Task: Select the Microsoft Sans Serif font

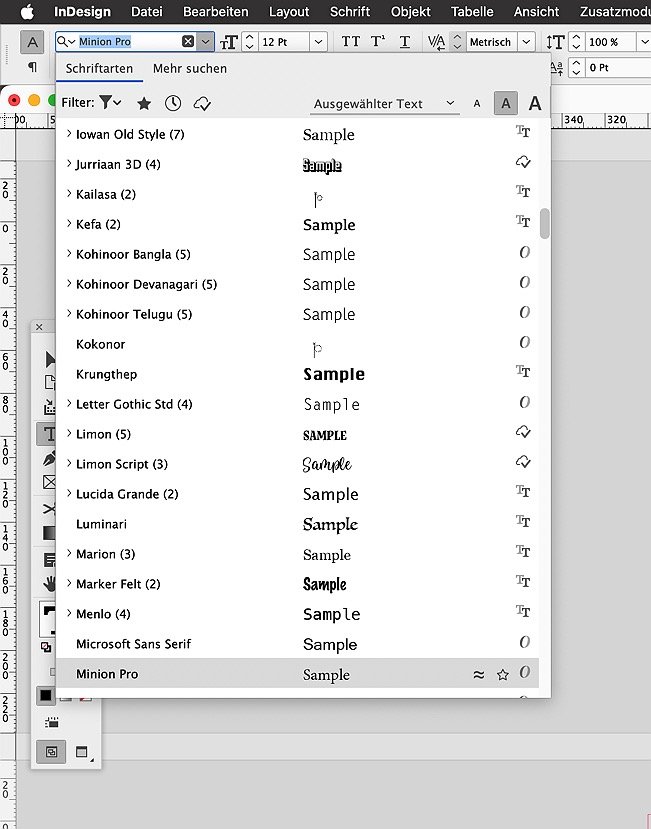Action: 297,644
